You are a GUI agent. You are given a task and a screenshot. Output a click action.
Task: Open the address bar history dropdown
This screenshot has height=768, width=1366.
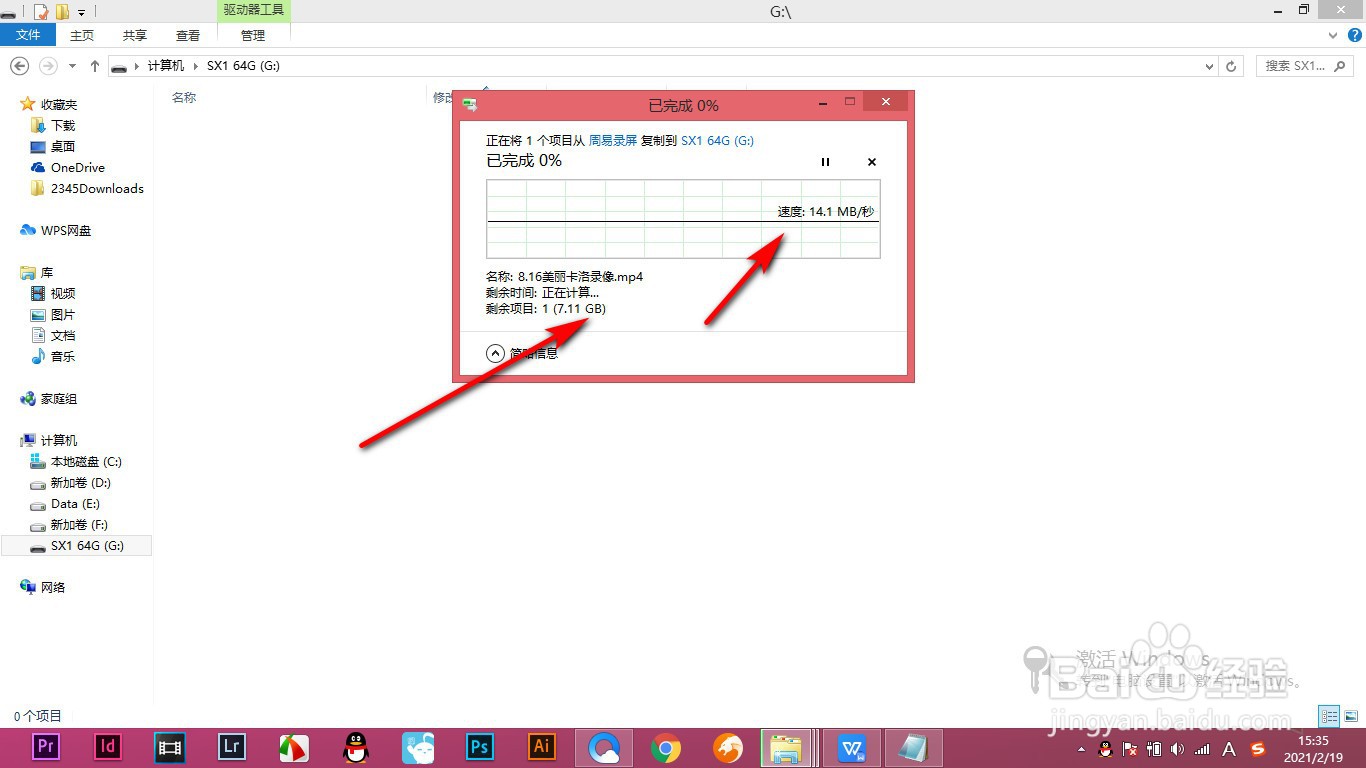click(1210, 66)
